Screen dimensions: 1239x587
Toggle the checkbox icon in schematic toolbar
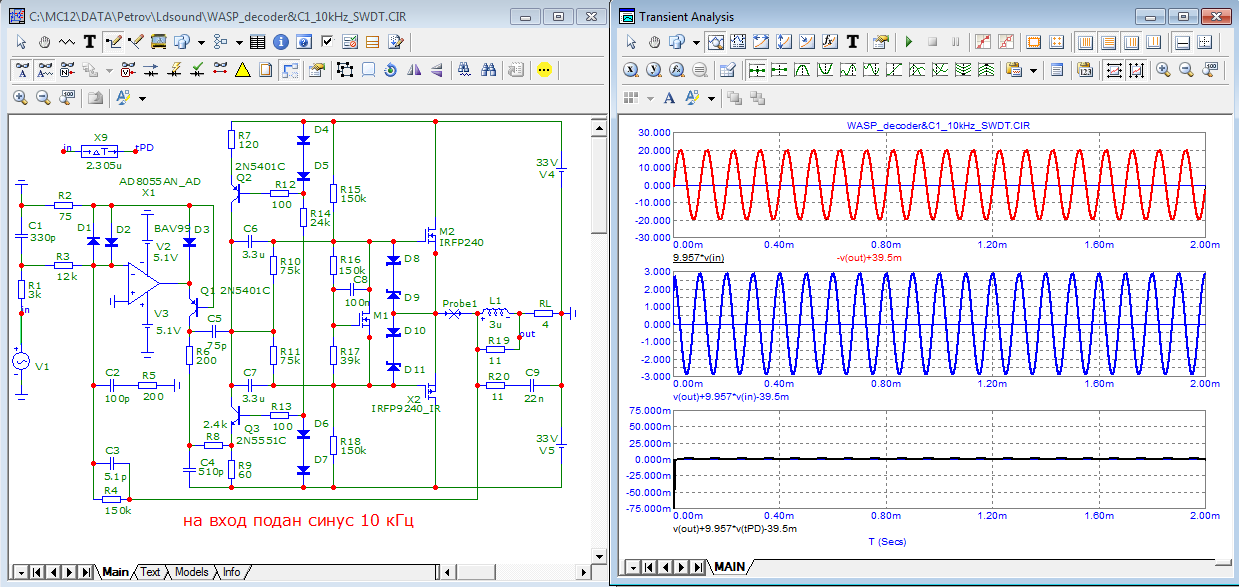tap(327, 42)
